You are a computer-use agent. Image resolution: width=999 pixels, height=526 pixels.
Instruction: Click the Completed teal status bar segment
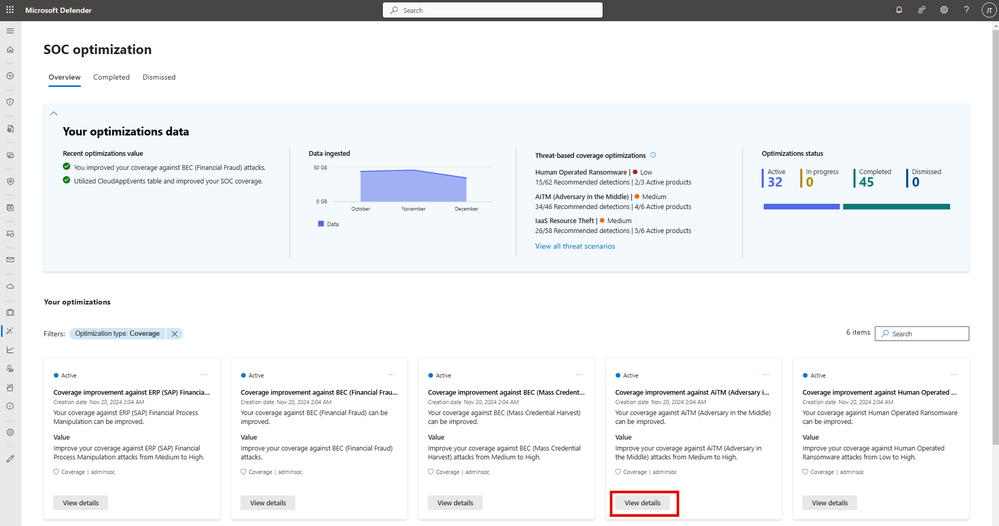(x=896, y=206)
